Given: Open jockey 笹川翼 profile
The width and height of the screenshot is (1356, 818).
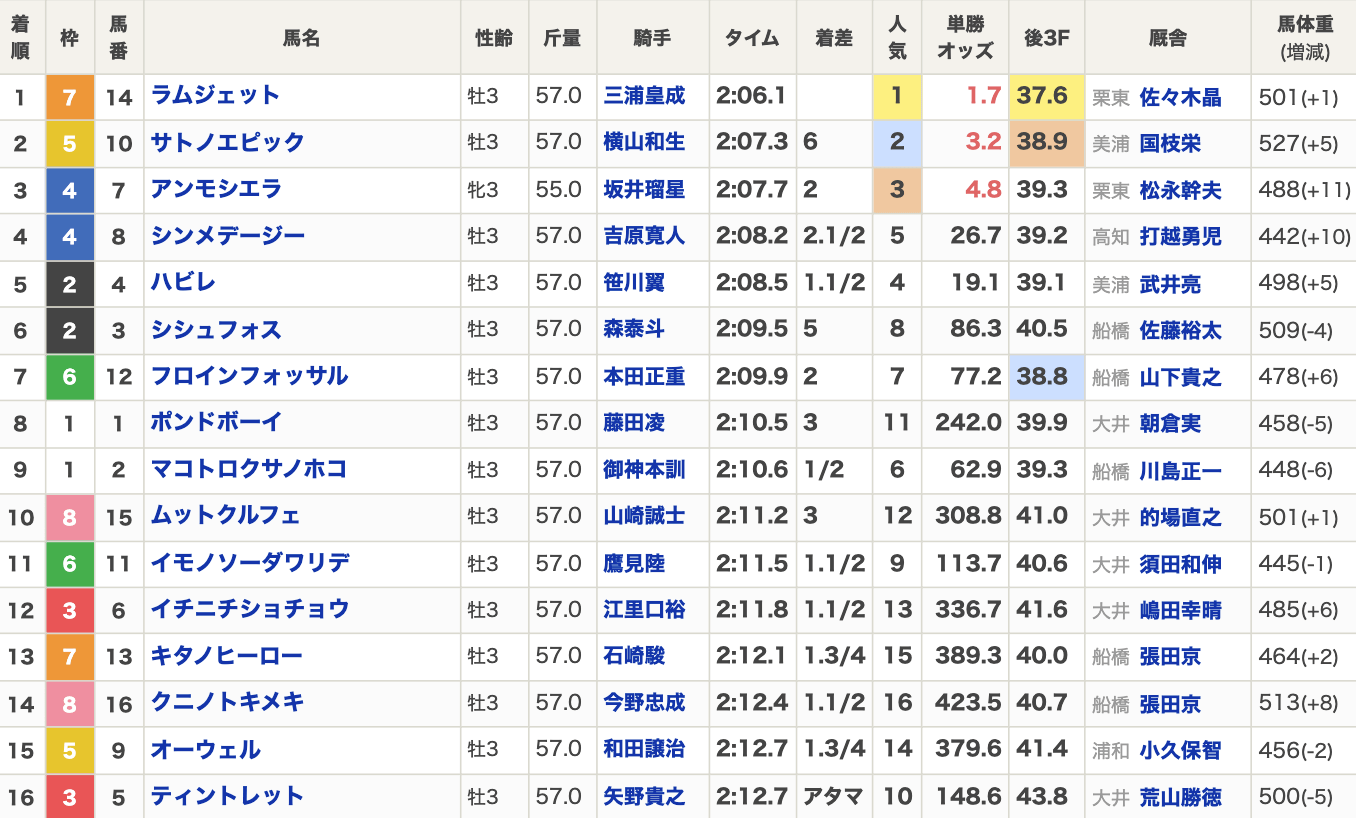Looking at the screenshot, I should 634,283.
